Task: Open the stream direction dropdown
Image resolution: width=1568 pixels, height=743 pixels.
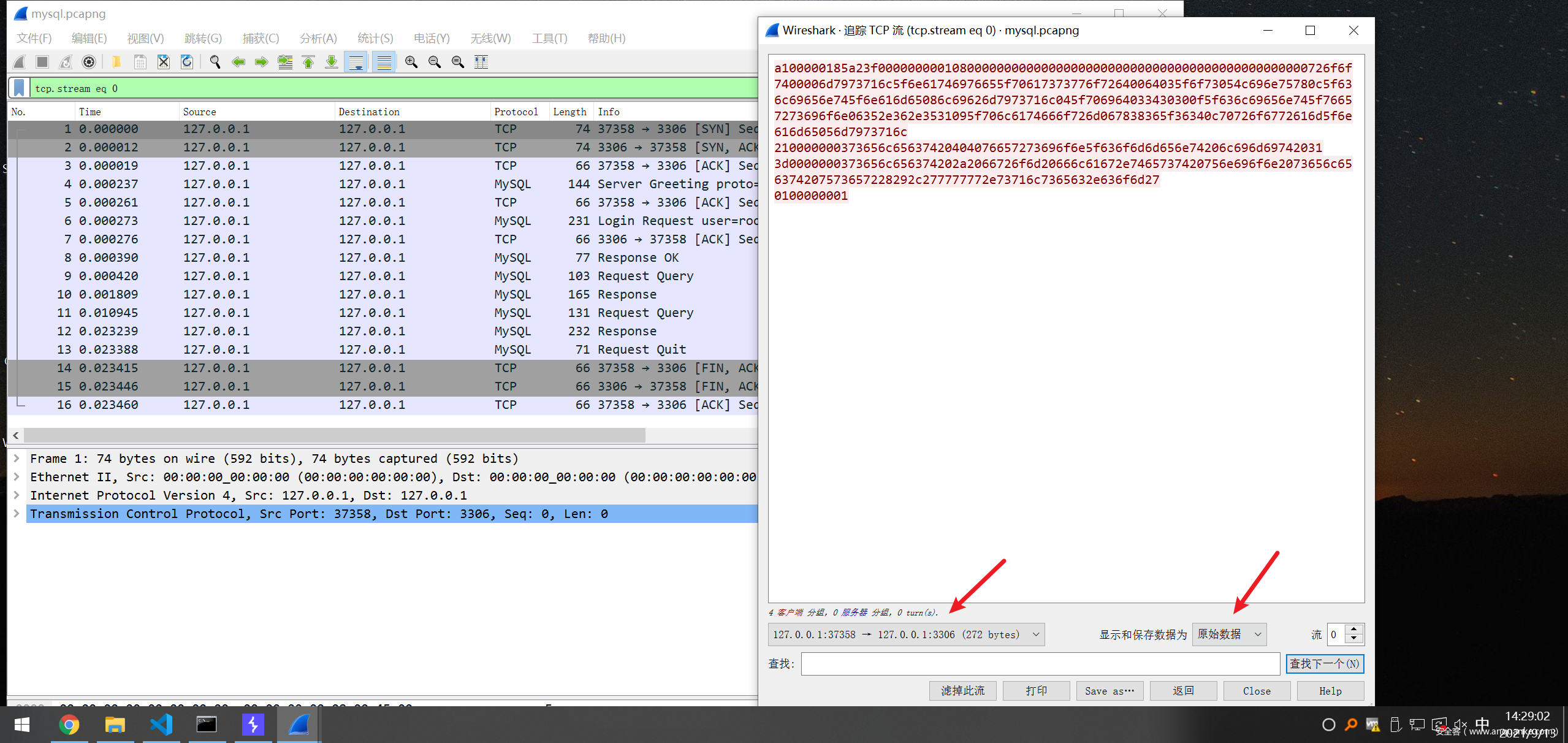Action: tap(906, 634)
